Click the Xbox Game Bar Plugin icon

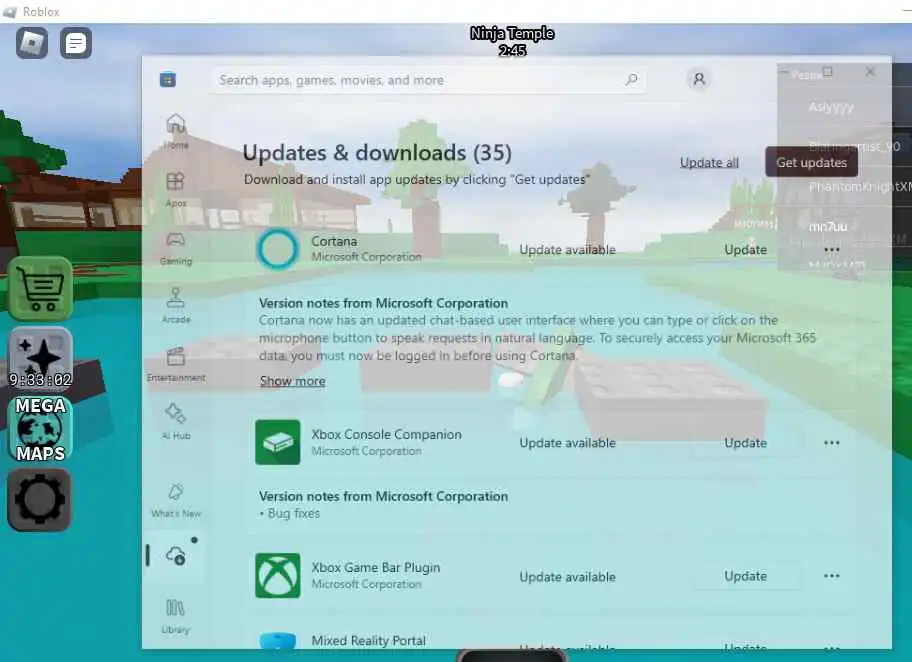click(277, 575)
